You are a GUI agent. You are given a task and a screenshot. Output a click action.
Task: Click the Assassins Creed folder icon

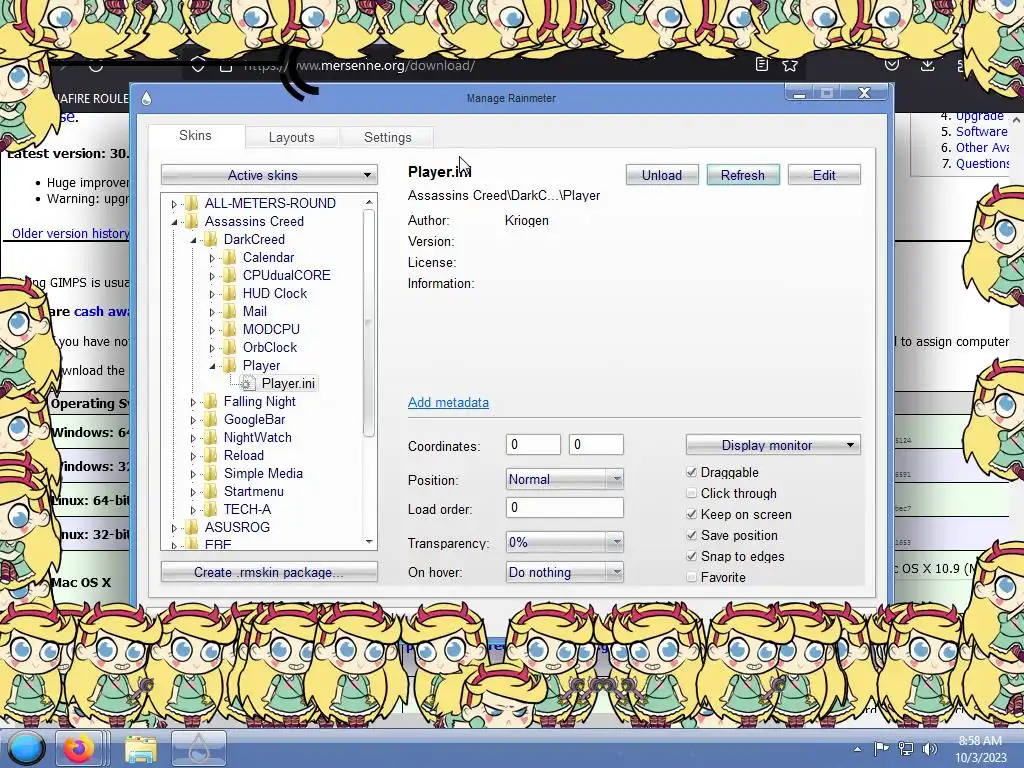(x=191, y=221)
